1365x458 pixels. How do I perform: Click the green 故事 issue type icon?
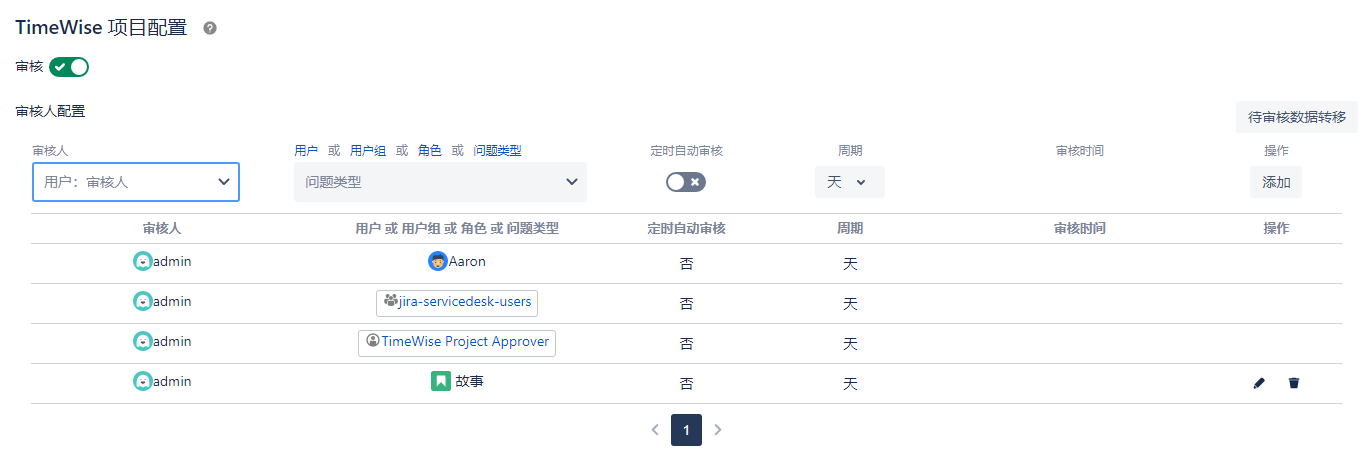[x=441, y=381]
